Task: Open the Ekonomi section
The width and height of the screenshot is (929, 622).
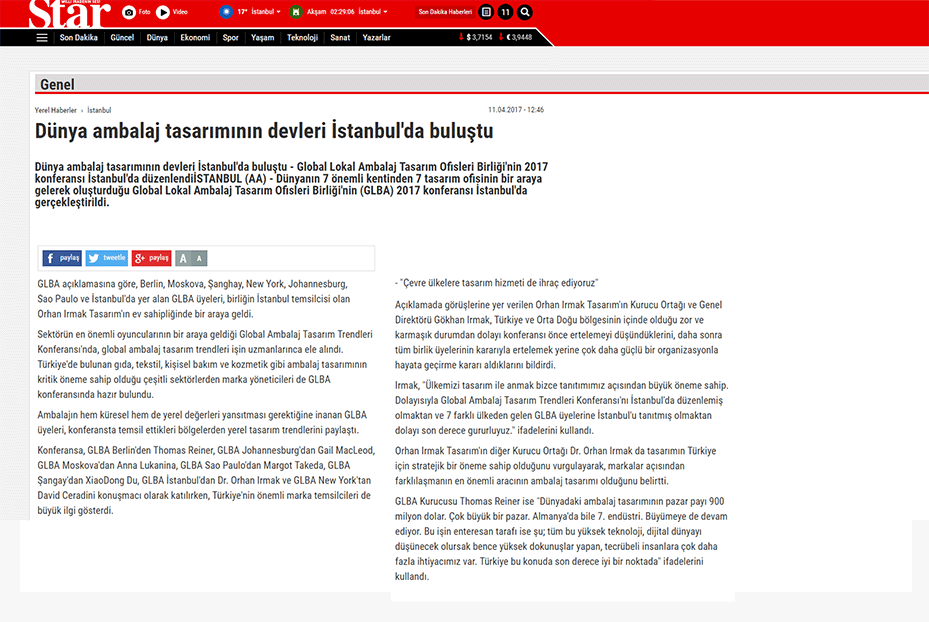Action: 195,37
